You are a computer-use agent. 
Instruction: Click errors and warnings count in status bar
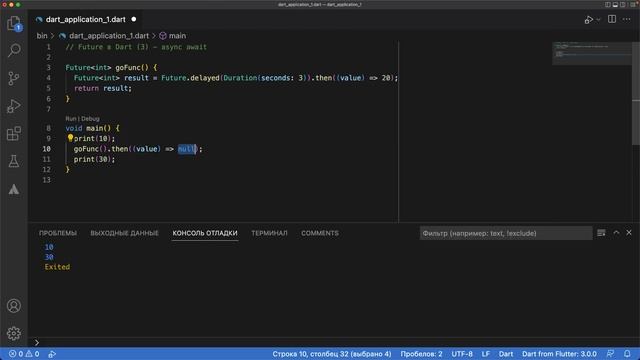pos(24,354)
